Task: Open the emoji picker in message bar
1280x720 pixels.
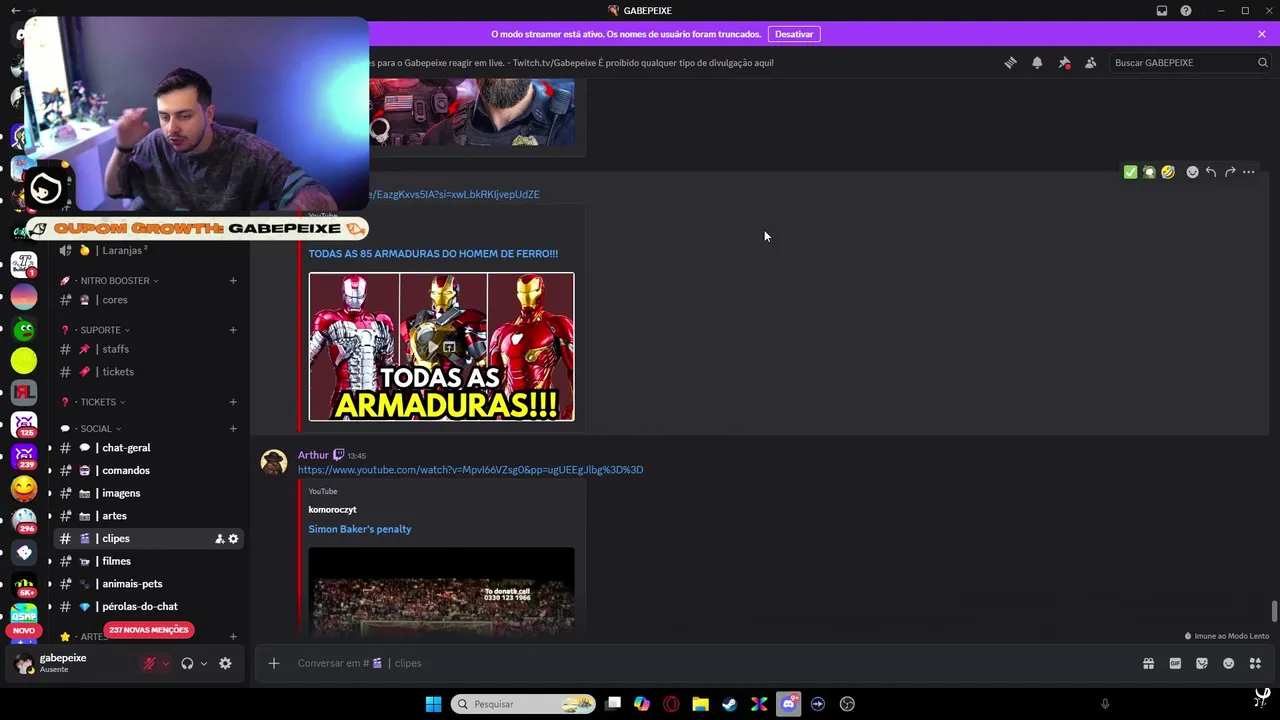Action: [x=1229, y=663]
